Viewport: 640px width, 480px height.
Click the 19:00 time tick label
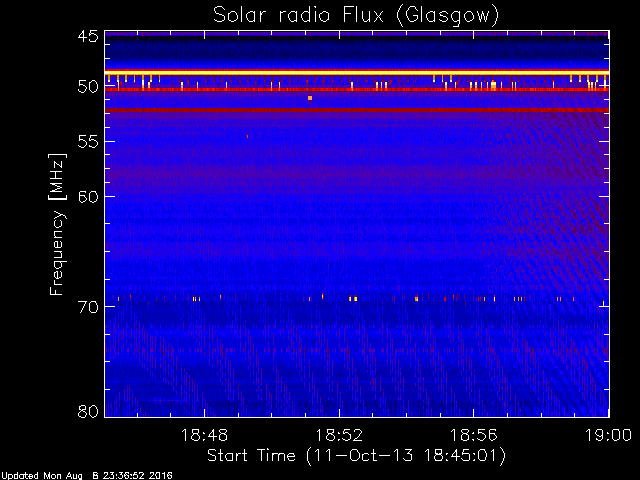point(608,435)
